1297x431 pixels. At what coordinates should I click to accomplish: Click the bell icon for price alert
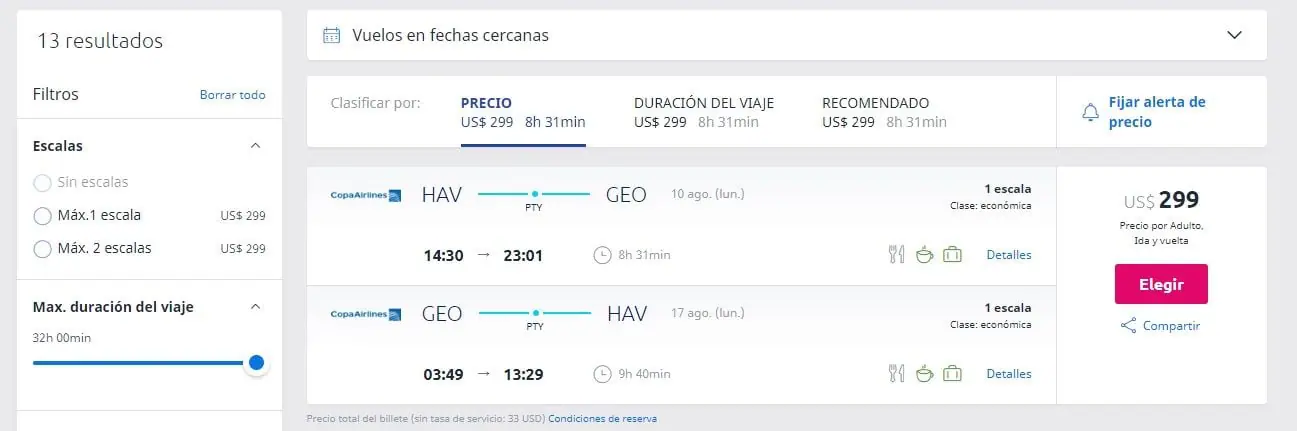point(1090,113)
